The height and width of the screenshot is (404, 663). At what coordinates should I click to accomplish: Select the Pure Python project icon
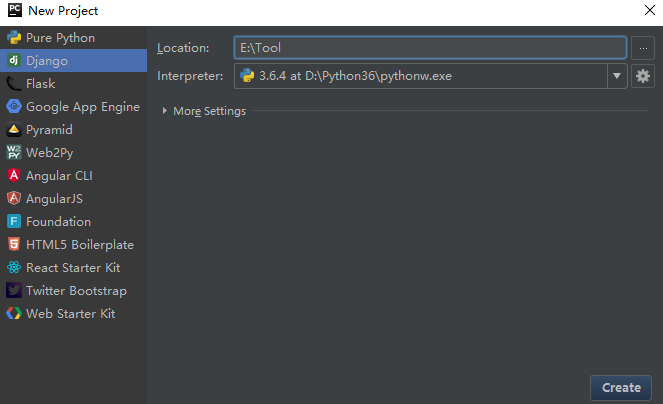[x=14, y=38]
